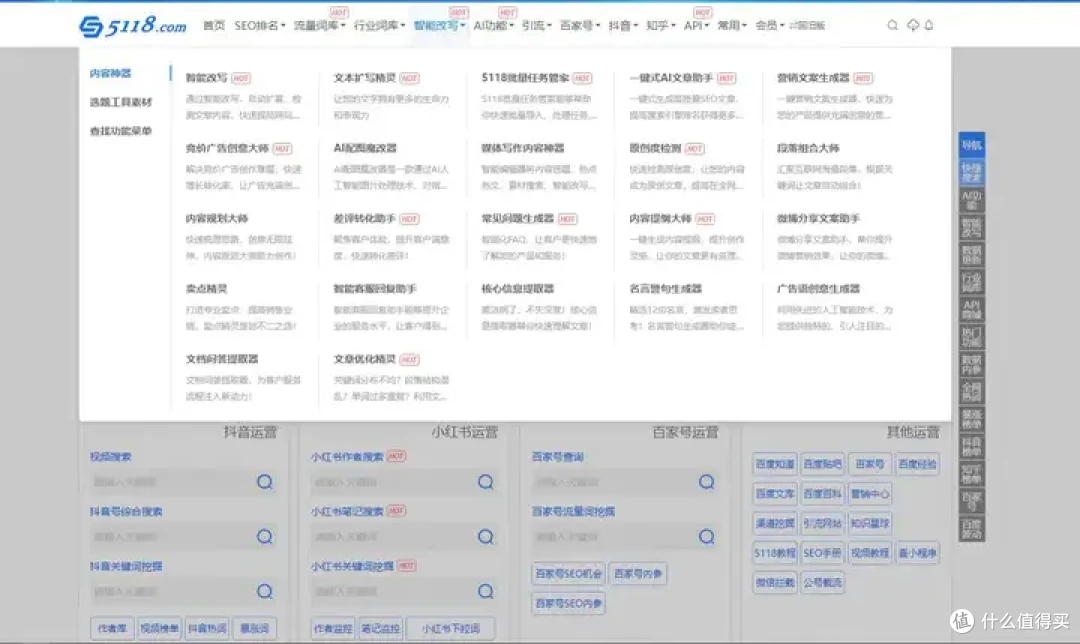This screenshot has height=644, width=1080.
Task: Click the 笔记监控 button
Action: tap(380, 628)
